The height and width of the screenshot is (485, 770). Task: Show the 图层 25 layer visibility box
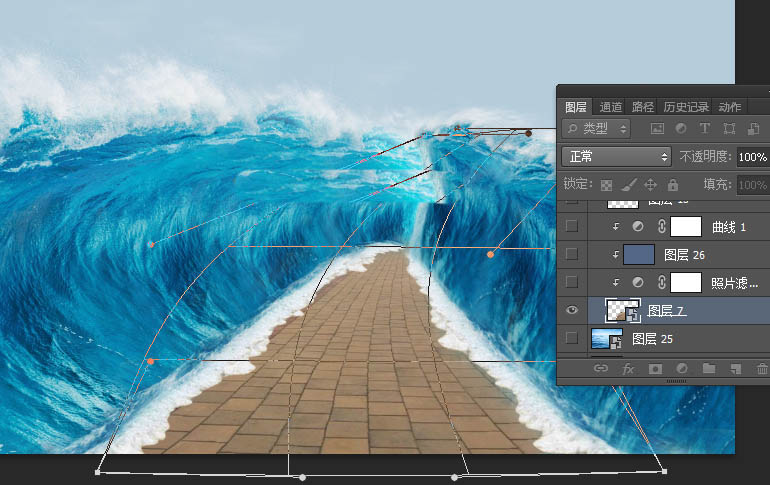572,338
